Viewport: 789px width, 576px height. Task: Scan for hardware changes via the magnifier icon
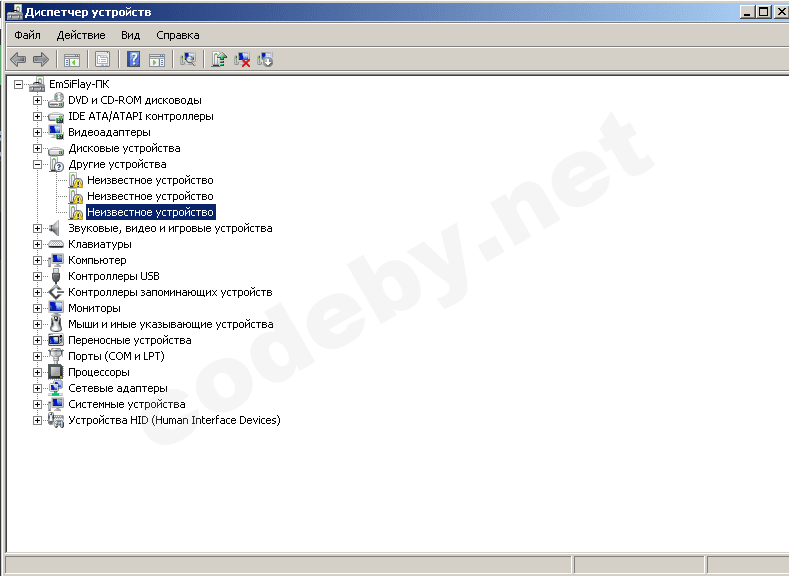point(188,59)
